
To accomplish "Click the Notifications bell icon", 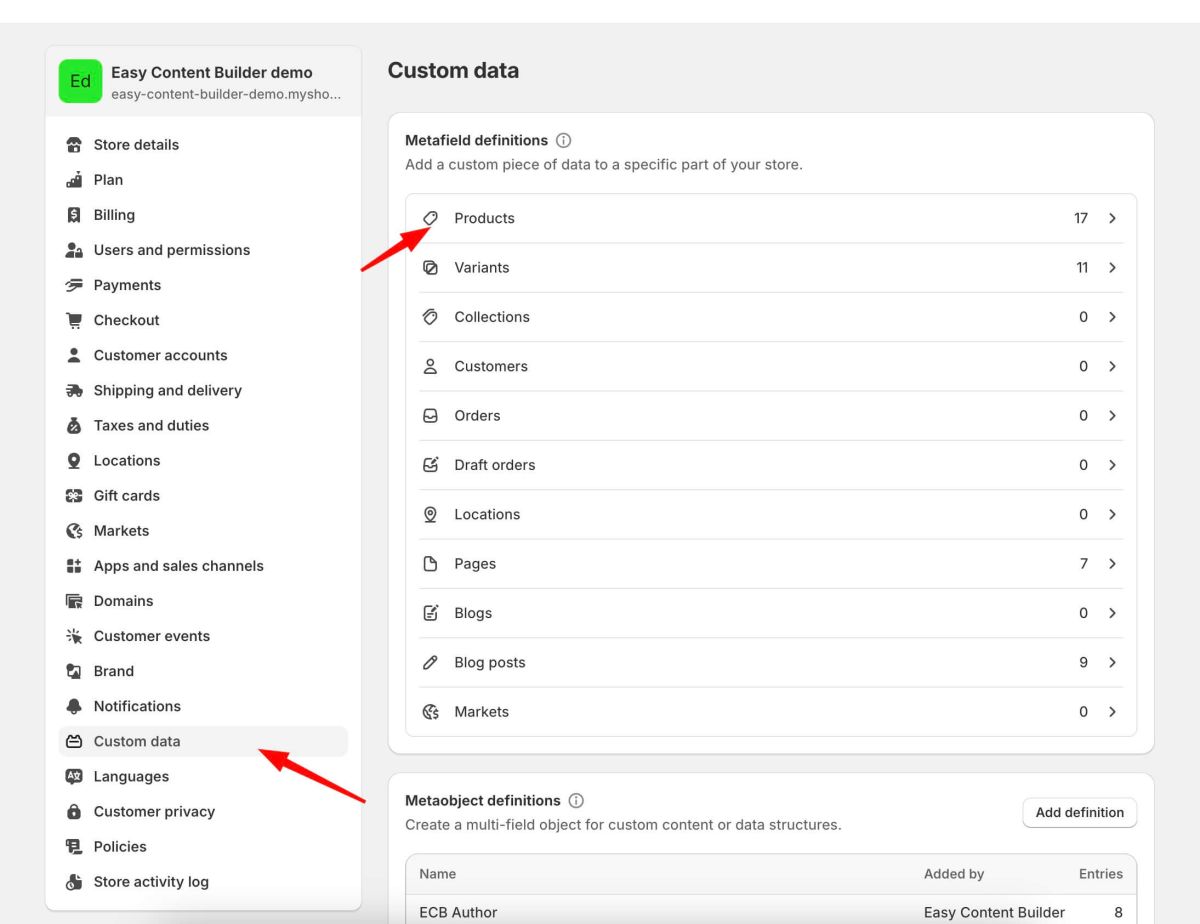I will coord(74,706).
